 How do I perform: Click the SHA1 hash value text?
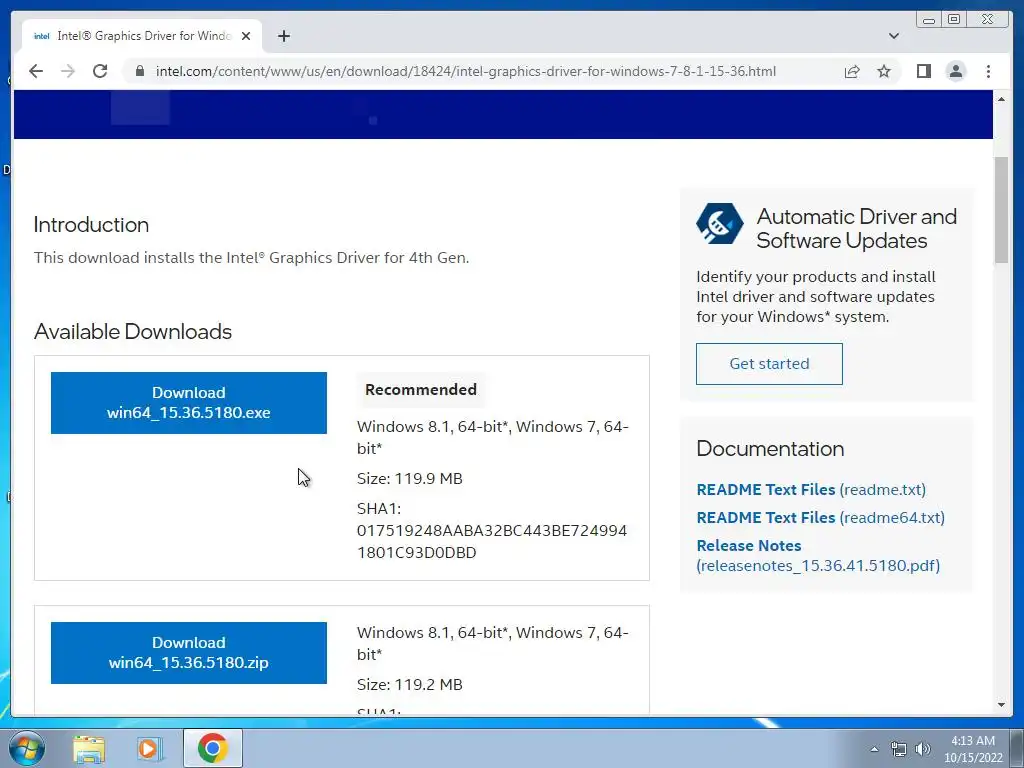(x=492, y=541)
